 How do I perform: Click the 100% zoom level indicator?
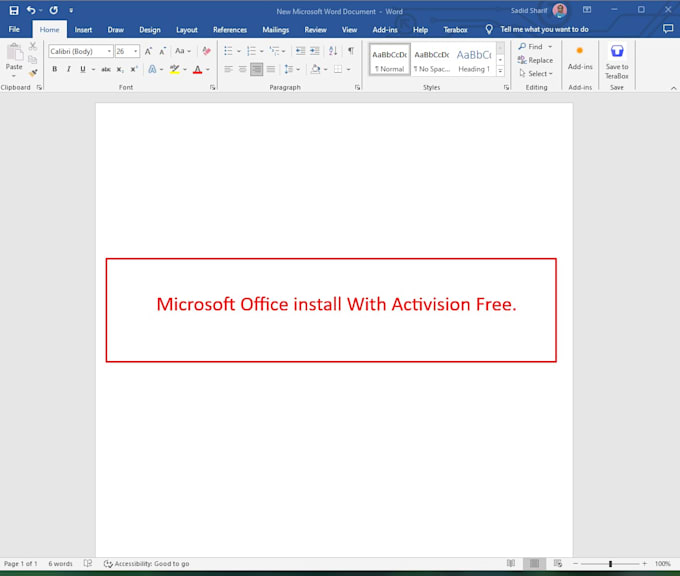pos(663,563)
